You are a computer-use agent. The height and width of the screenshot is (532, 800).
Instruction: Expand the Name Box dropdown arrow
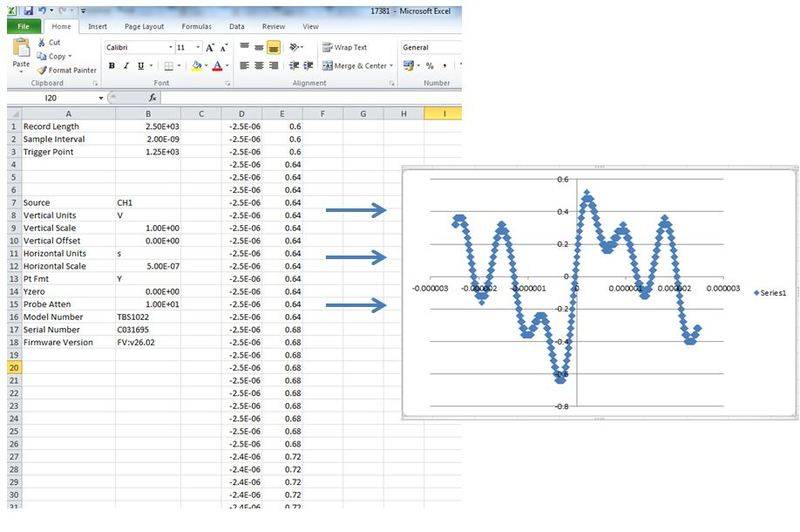(101, 98)
